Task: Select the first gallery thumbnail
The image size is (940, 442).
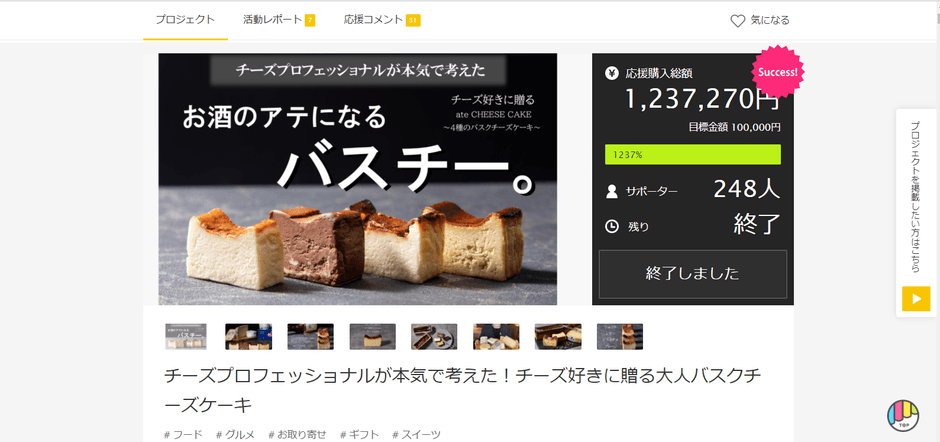Action: [x=186, y=337]
